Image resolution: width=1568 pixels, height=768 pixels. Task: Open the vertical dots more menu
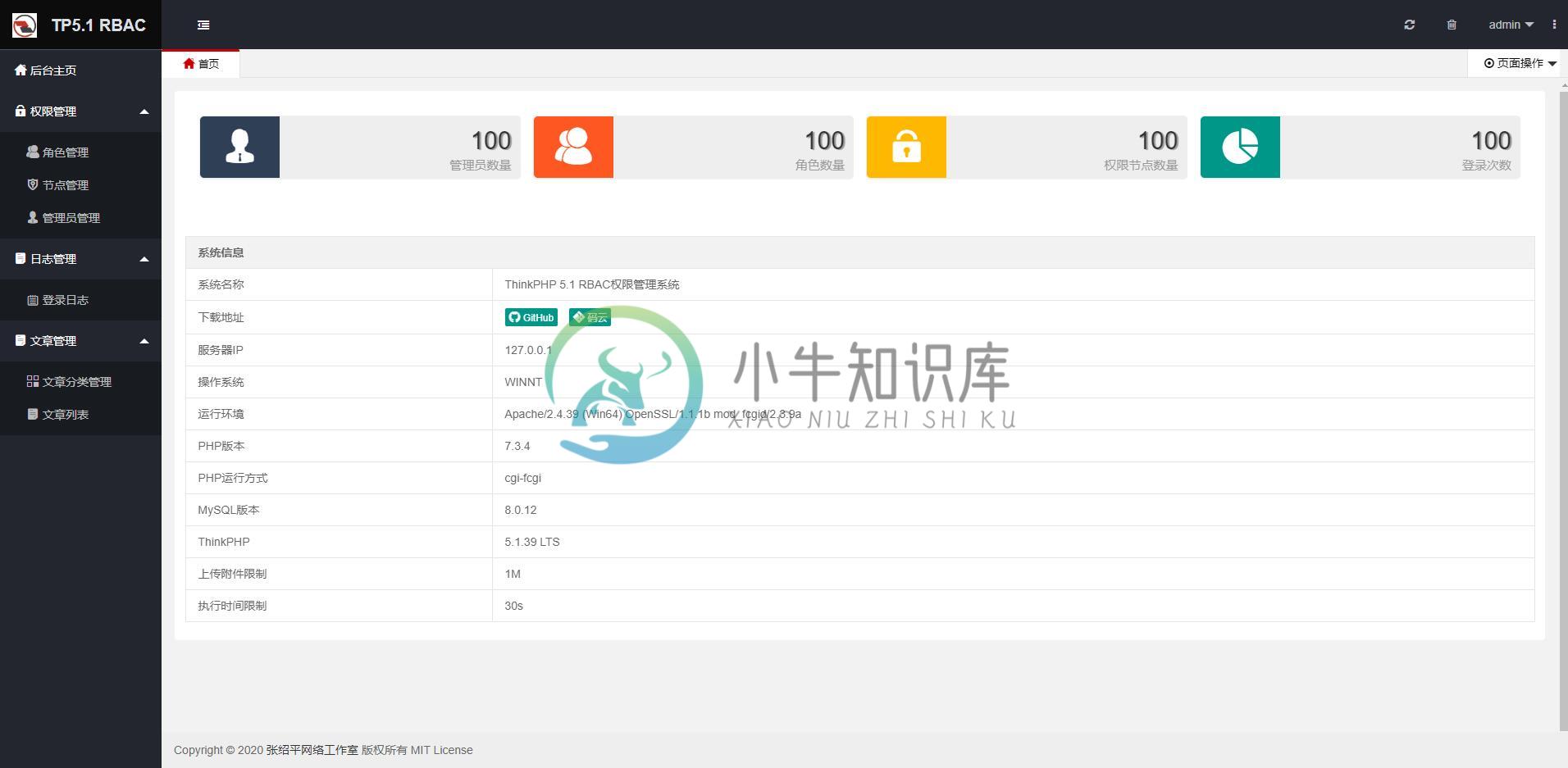pos(1554,25)
